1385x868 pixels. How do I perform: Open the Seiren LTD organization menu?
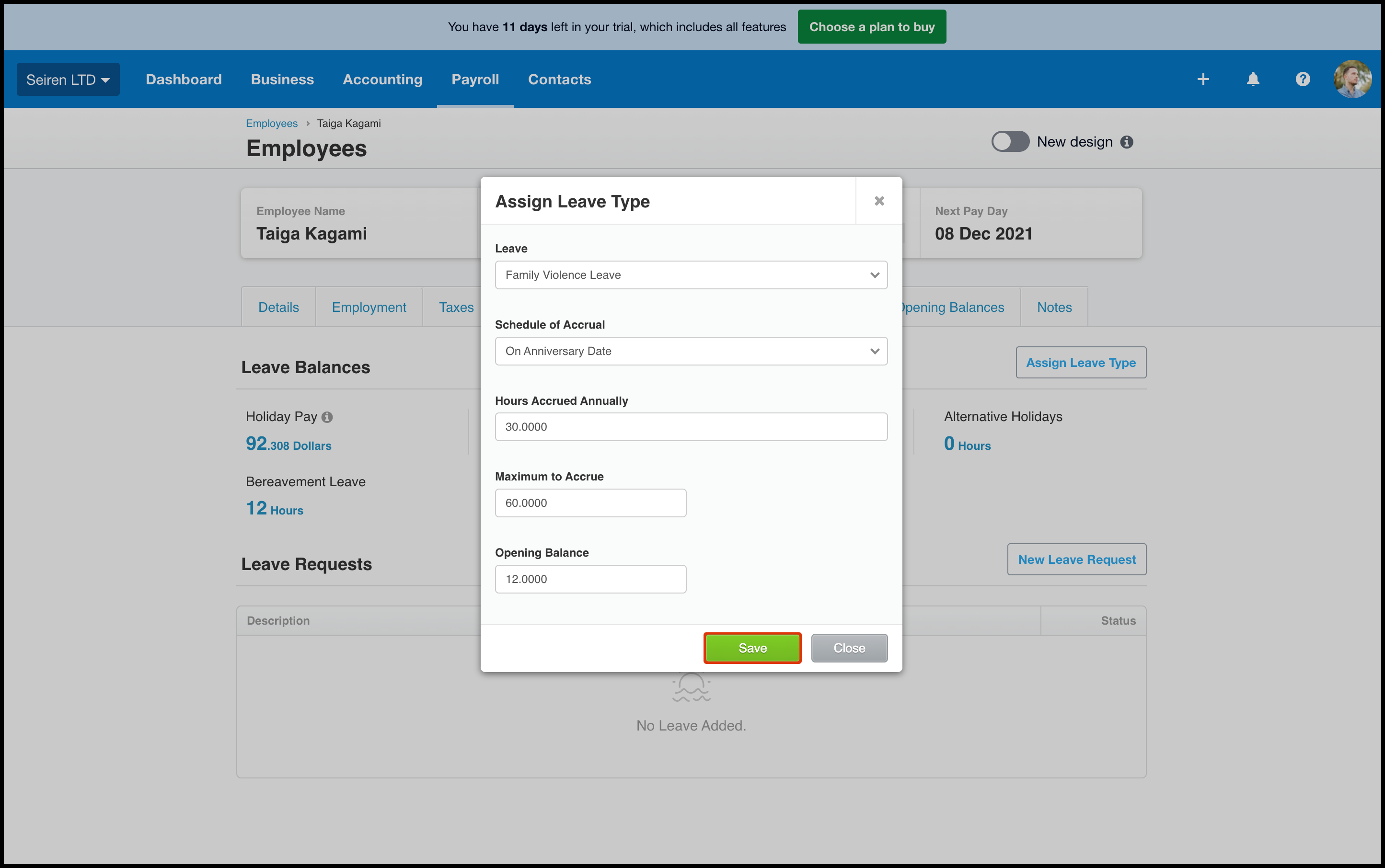tap(68, 79)
